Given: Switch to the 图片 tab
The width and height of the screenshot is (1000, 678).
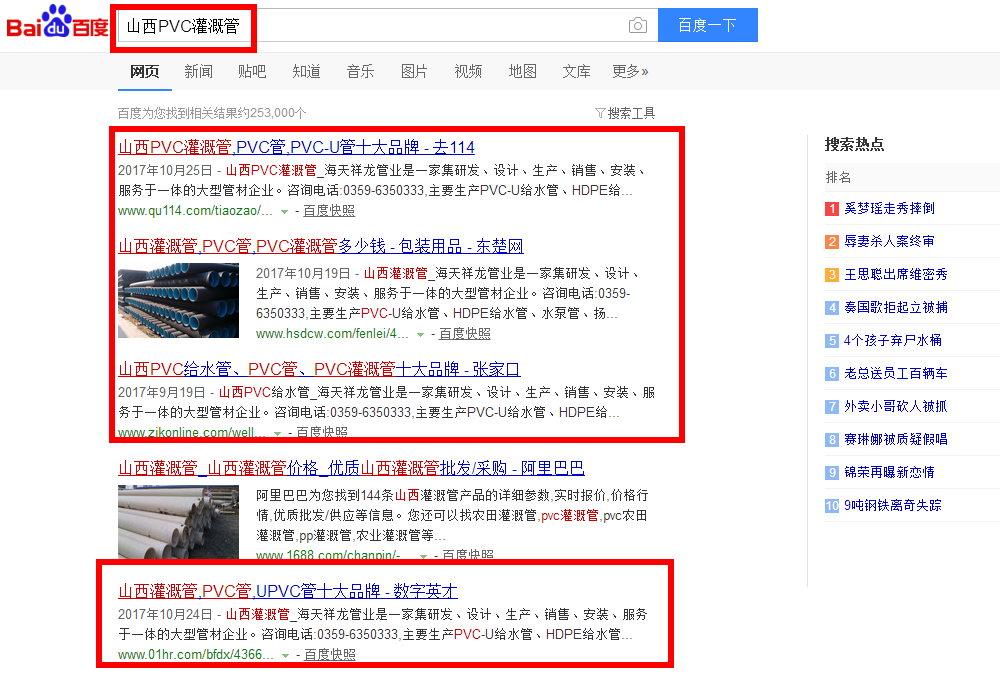Looking at the screenshot, I should [x=414, y=71].
